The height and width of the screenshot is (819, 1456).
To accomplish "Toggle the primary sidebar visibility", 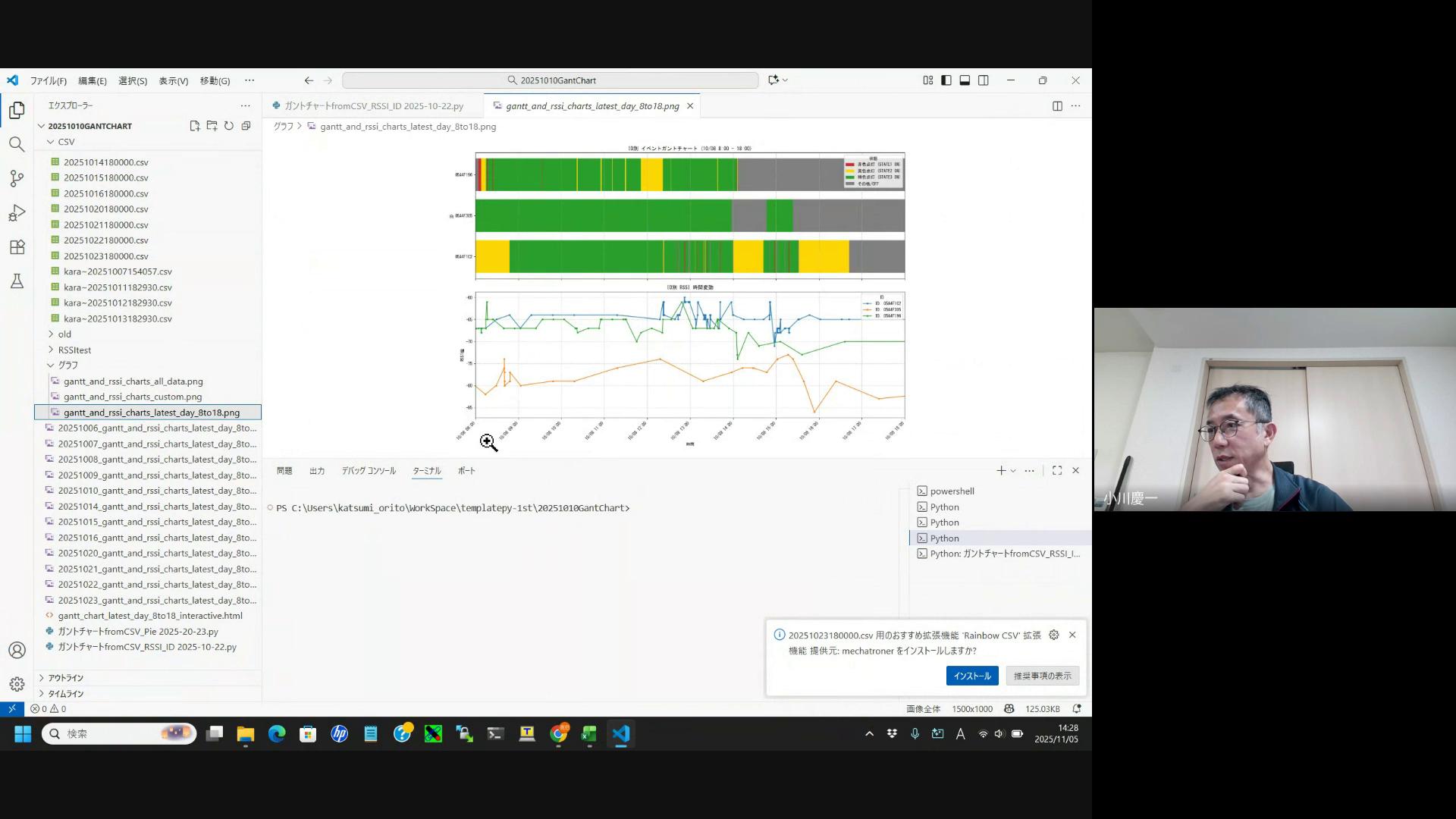I will 946,80.
